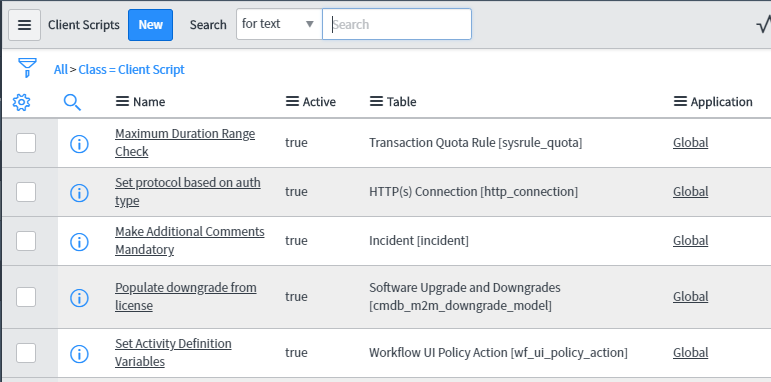Sort by the Name column header
This screenshot has width=771, height=382.
149,102
